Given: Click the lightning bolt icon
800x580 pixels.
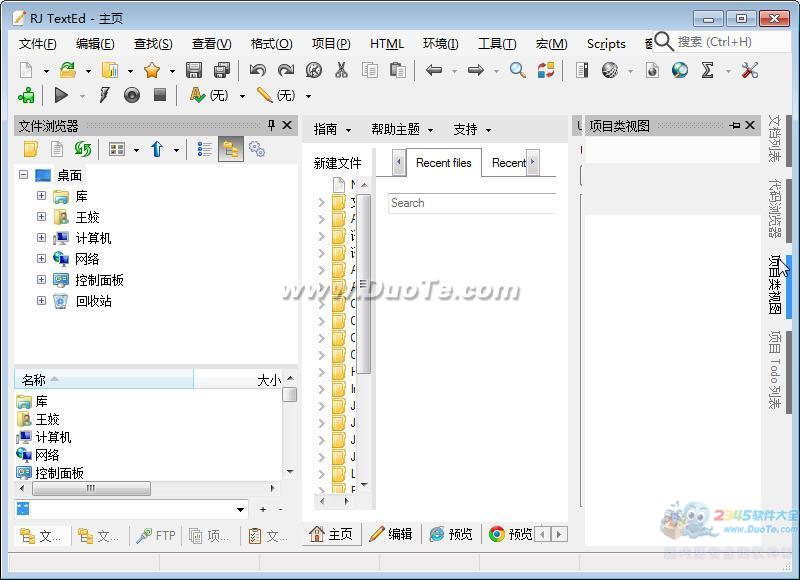Looking at the screenshot, I should coord(104,95).
